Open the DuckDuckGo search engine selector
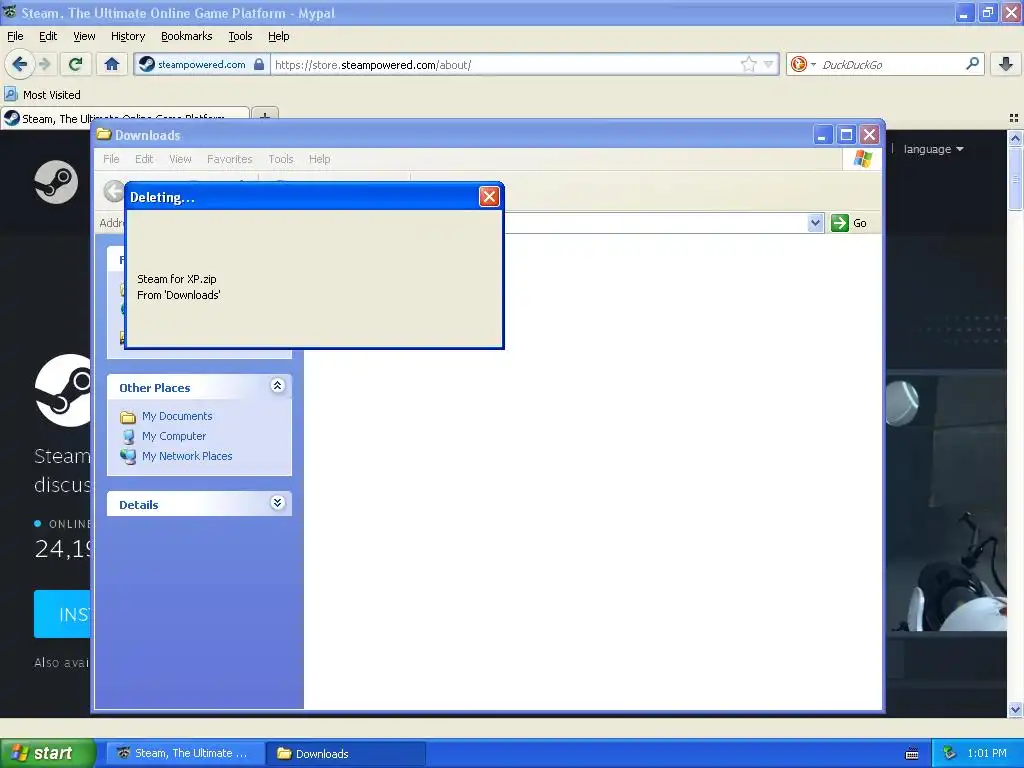 (x=803, y=64)
